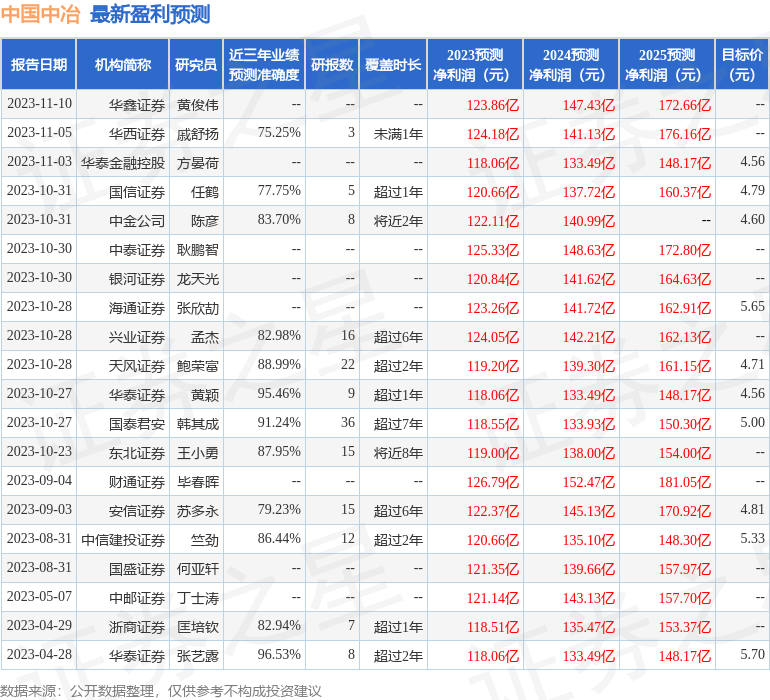Select the 2024预测净利润 column header
Screen dimensions: 770x700
click(571, 65)
